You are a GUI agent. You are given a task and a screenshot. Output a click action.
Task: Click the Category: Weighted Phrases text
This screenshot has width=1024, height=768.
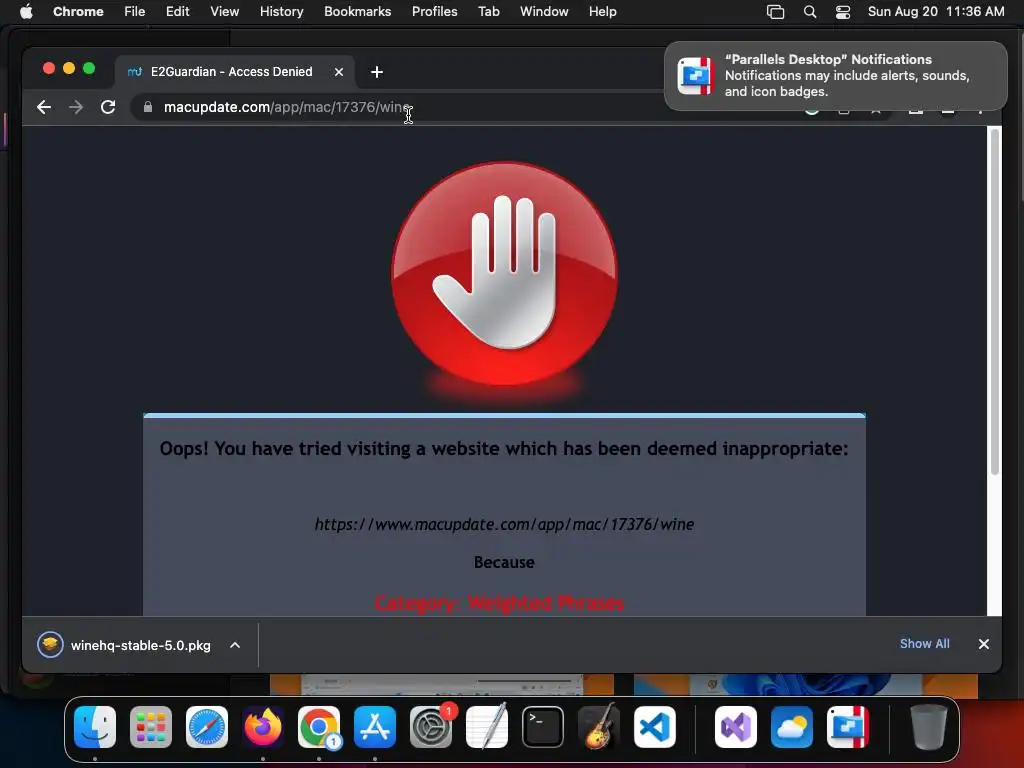499,603
